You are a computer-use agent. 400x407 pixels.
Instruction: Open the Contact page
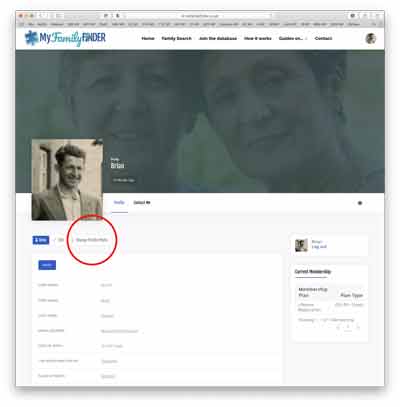[x=323, y=38]
